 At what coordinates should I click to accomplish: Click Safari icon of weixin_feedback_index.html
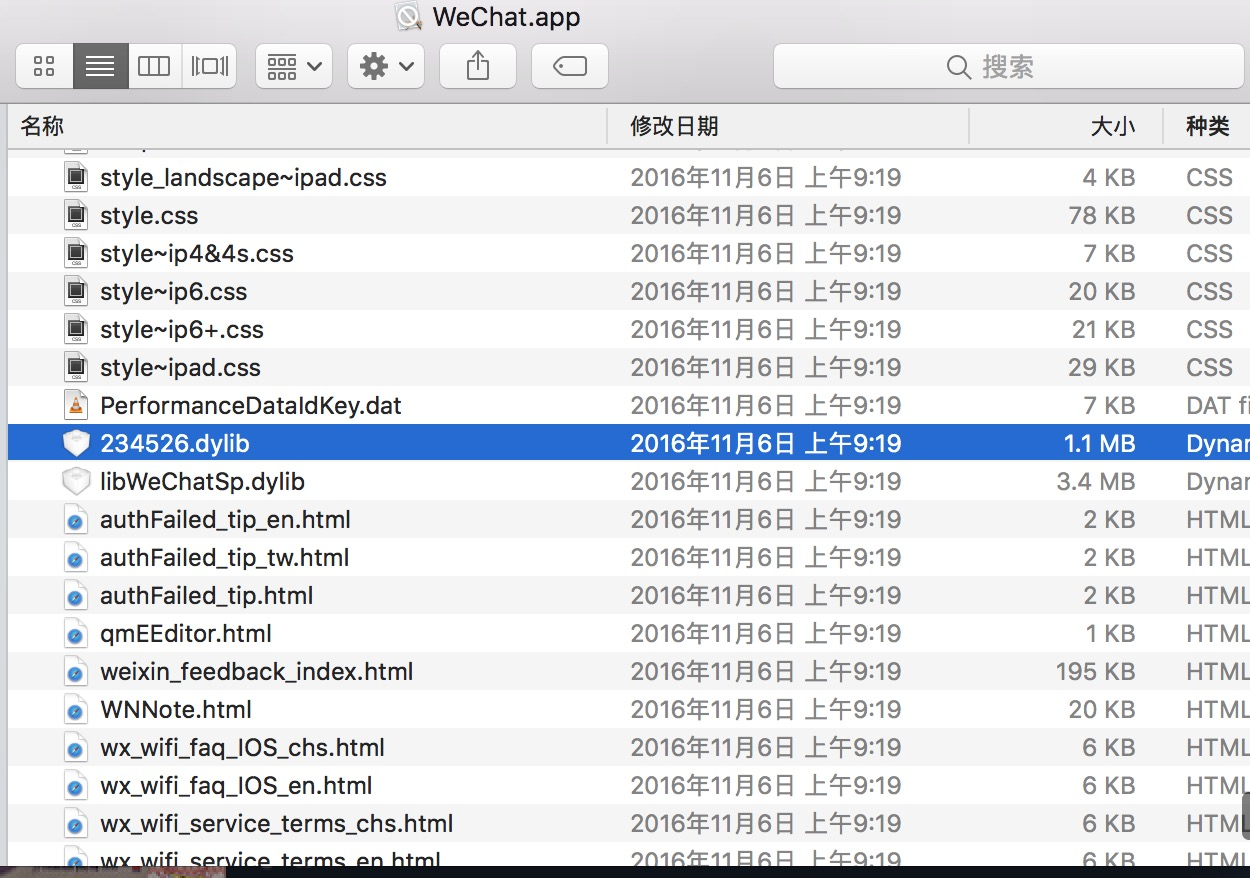click(75, 673)
